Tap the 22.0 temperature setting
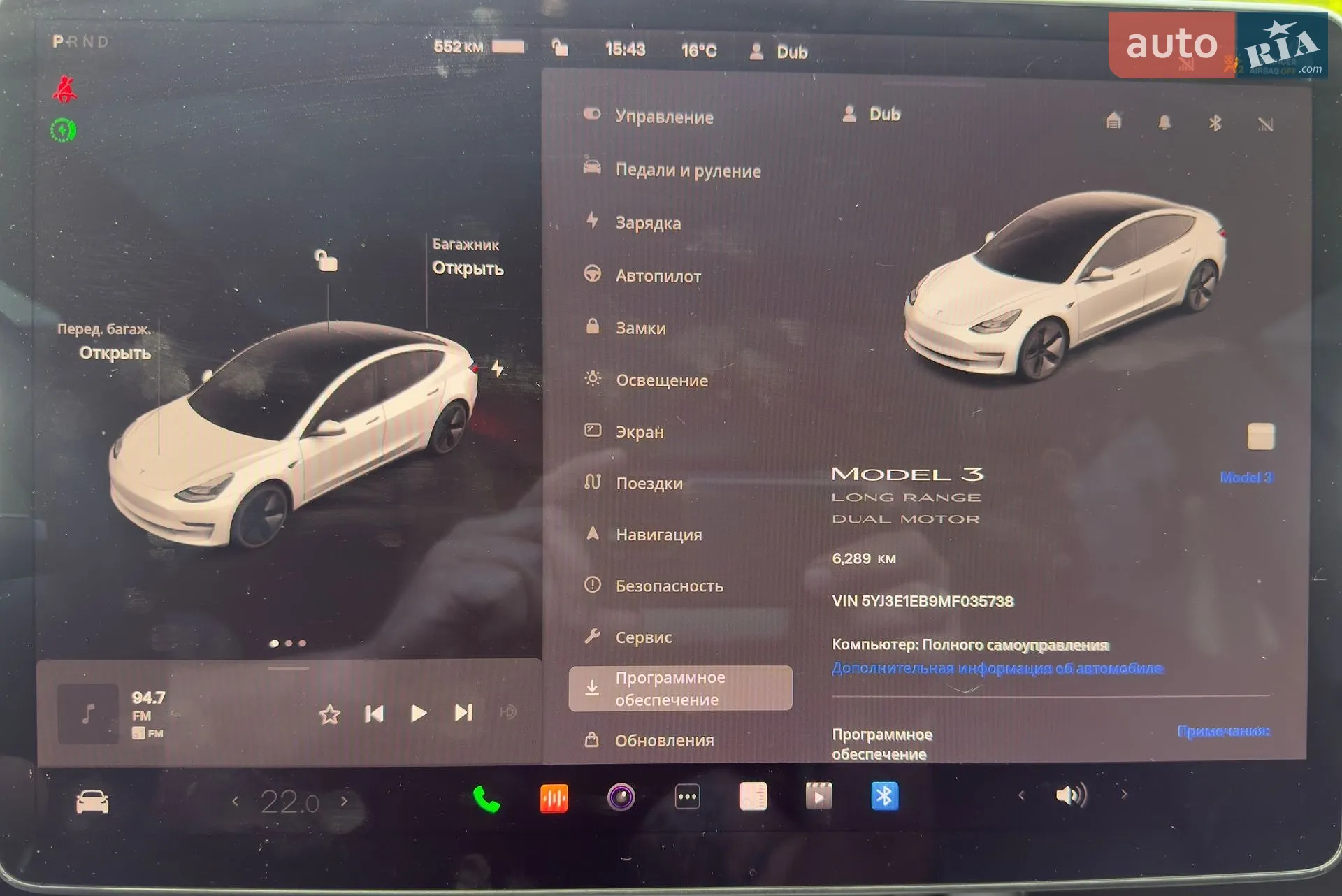 (289, 802)
